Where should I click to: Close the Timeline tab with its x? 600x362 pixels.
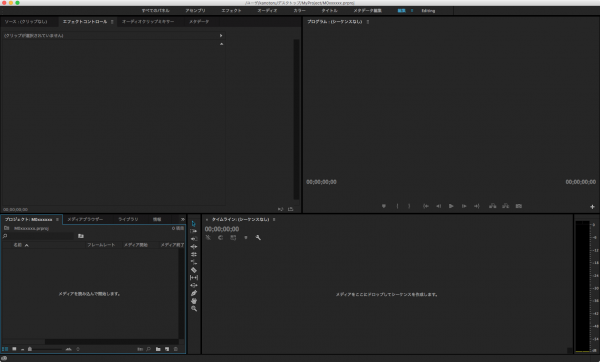click(x=207, y=220)
